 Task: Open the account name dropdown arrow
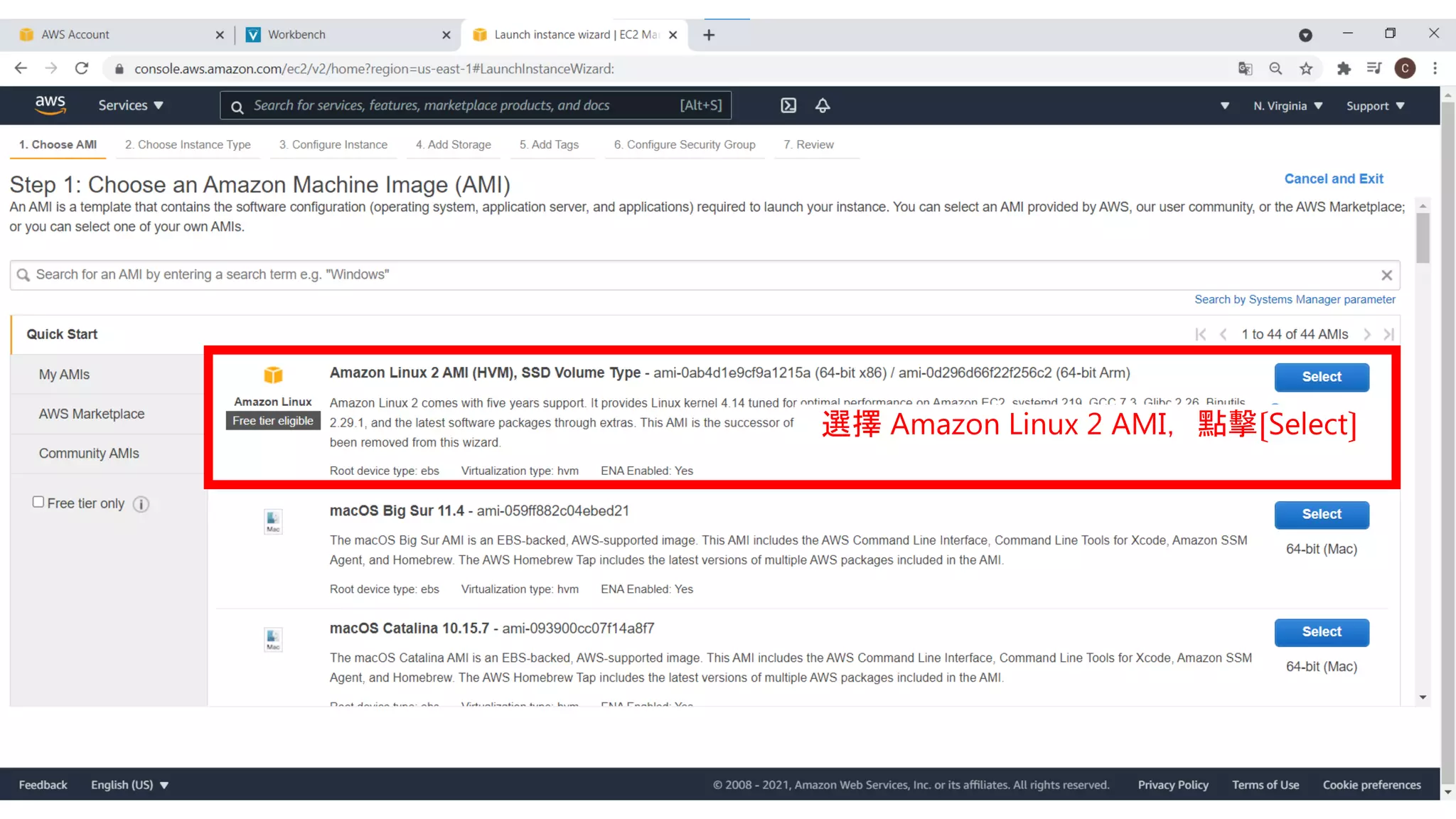(x=1224, y=106)
